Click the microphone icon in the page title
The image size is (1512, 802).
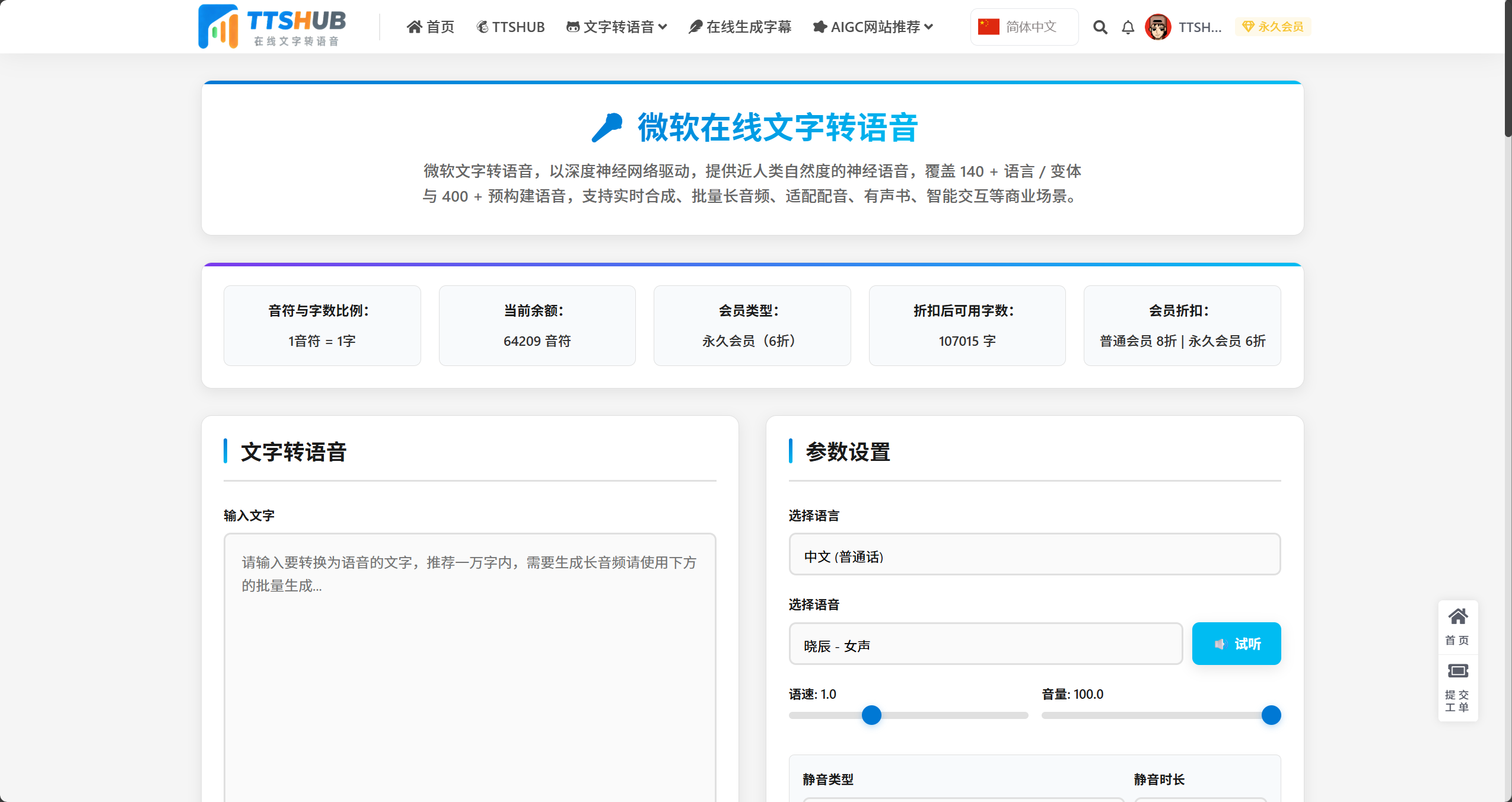(607, 126)
